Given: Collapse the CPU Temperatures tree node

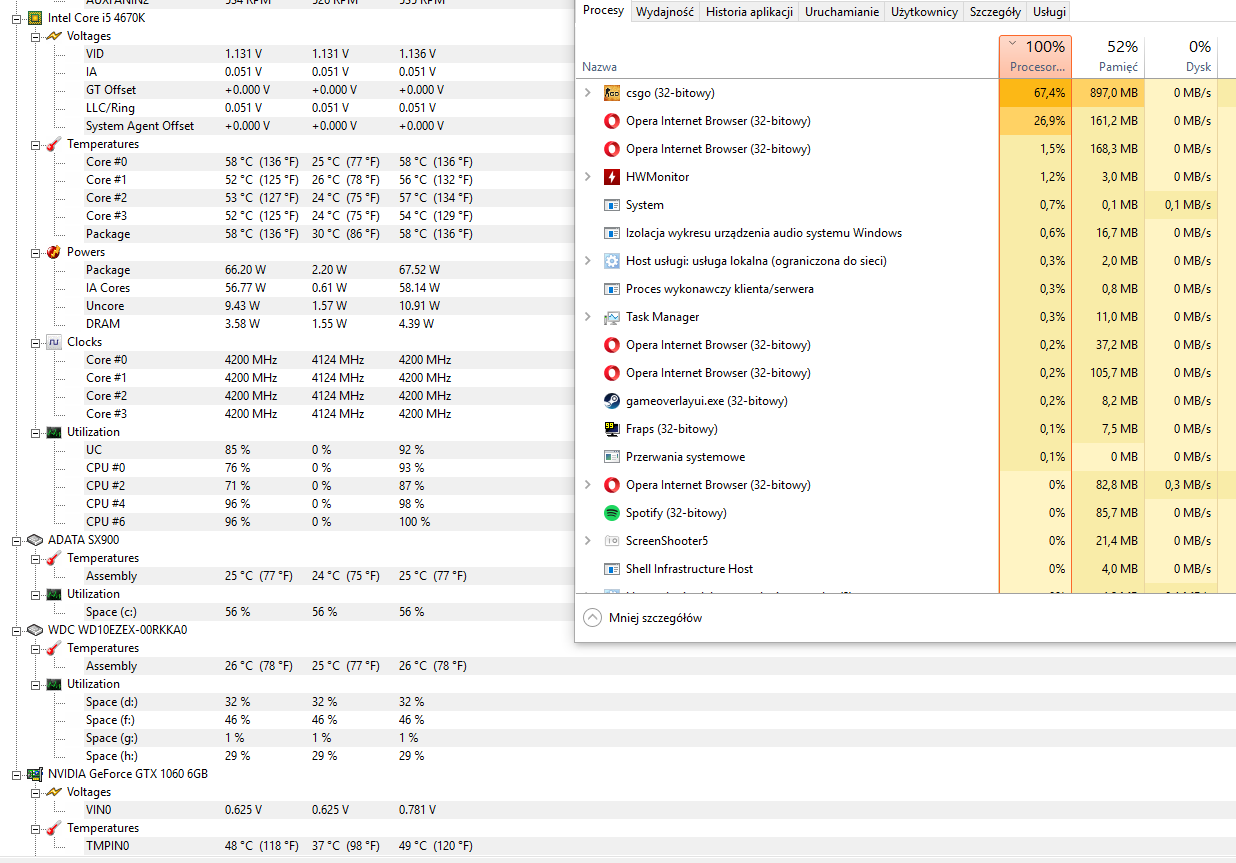Looking at the screenshot, I should (x=35, y=144).
